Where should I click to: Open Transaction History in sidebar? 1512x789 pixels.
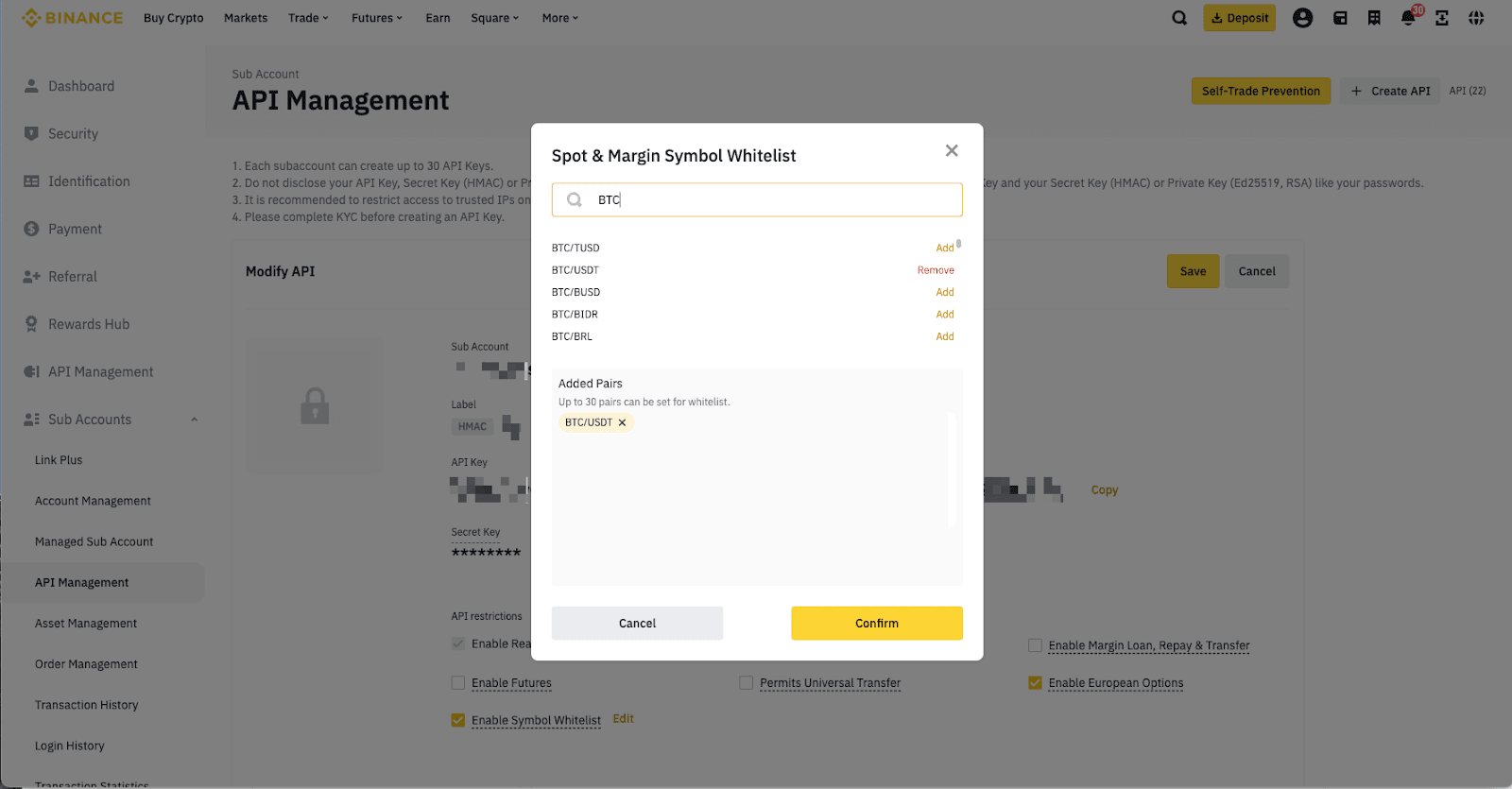pyautogui.click(x=86, y=705)
